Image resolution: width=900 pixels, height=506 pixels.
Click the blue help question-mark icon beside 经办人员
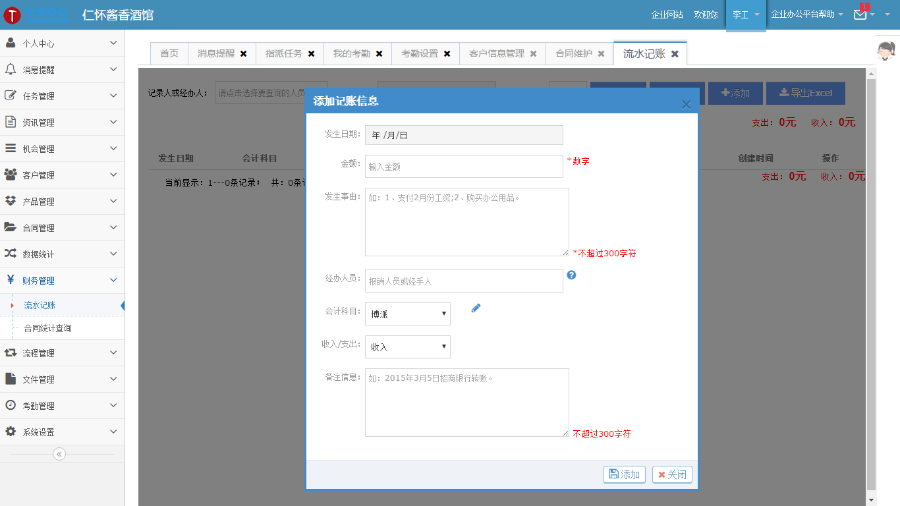pos(571,275)
